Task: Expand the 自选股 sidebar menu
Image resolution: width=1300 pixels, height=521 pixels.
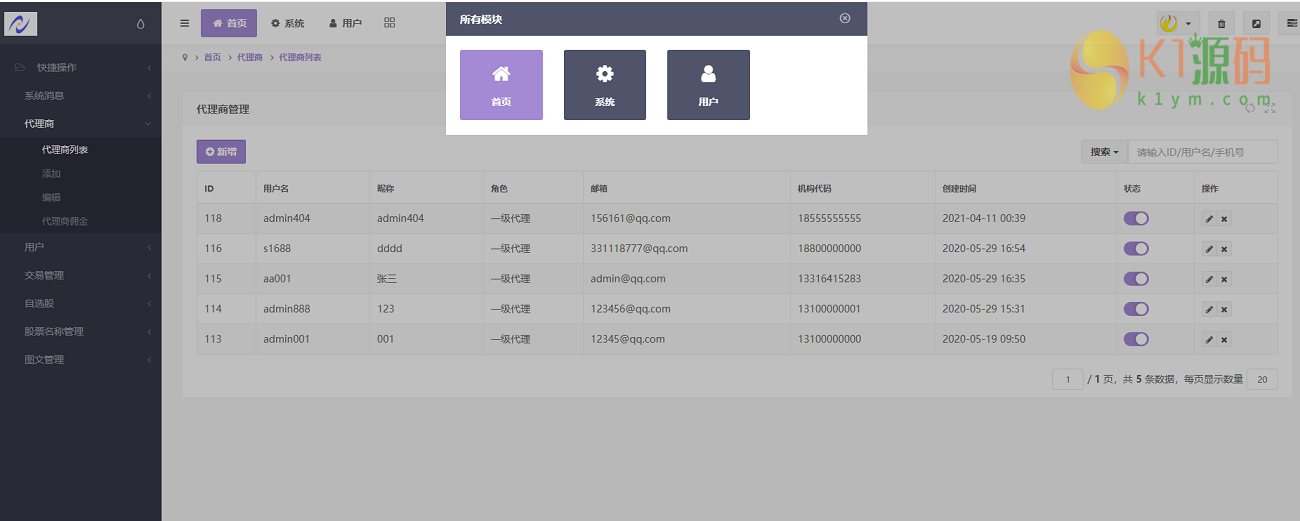Action: point(80,303)
